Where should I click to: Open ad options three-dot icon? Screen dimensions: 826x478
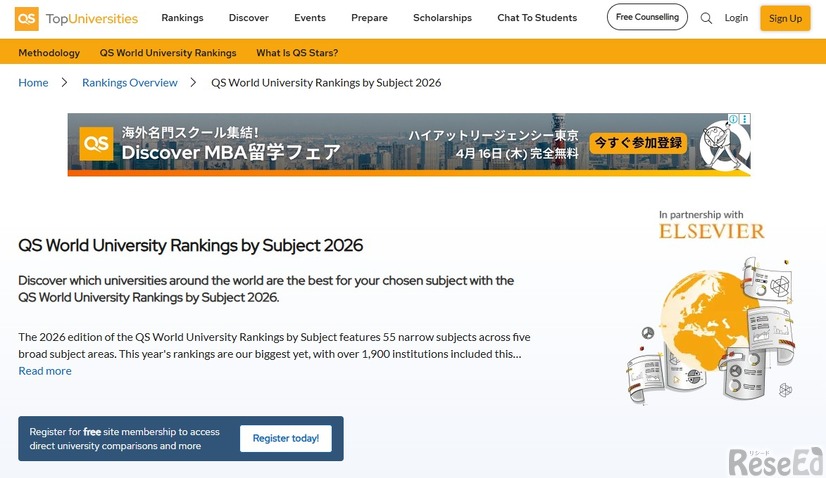pyautogui.click(x=744, y=119)
